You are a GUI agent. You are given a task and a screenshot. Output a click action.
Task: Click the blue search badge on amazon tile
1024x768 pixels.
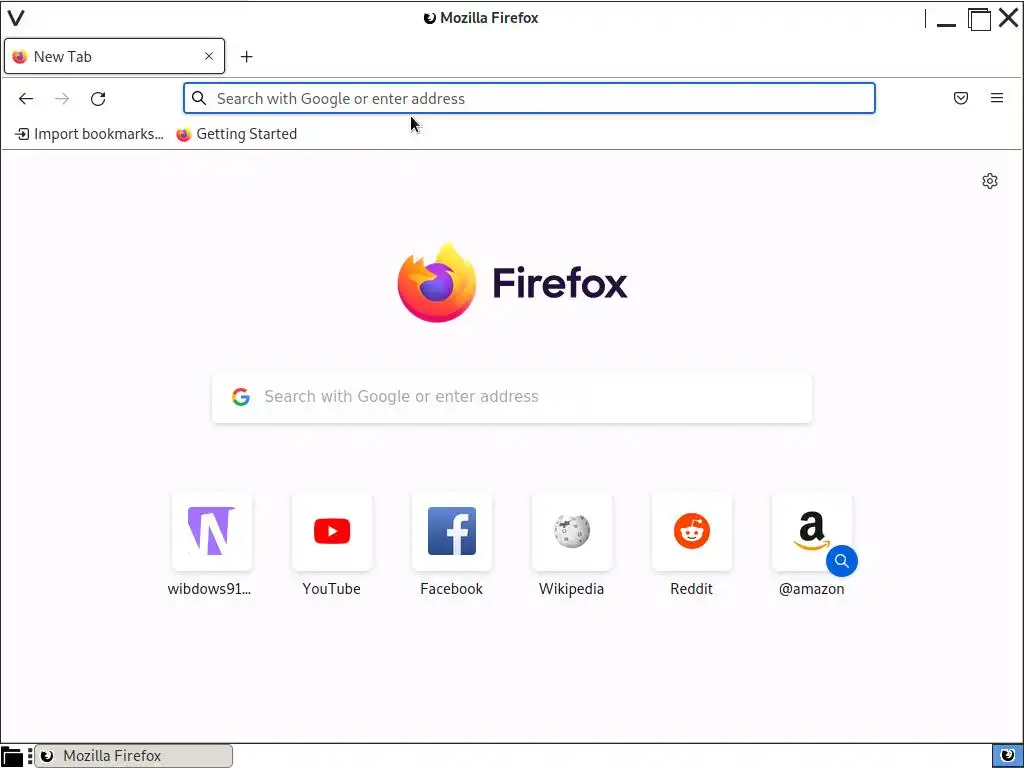[x=842, y=561]
